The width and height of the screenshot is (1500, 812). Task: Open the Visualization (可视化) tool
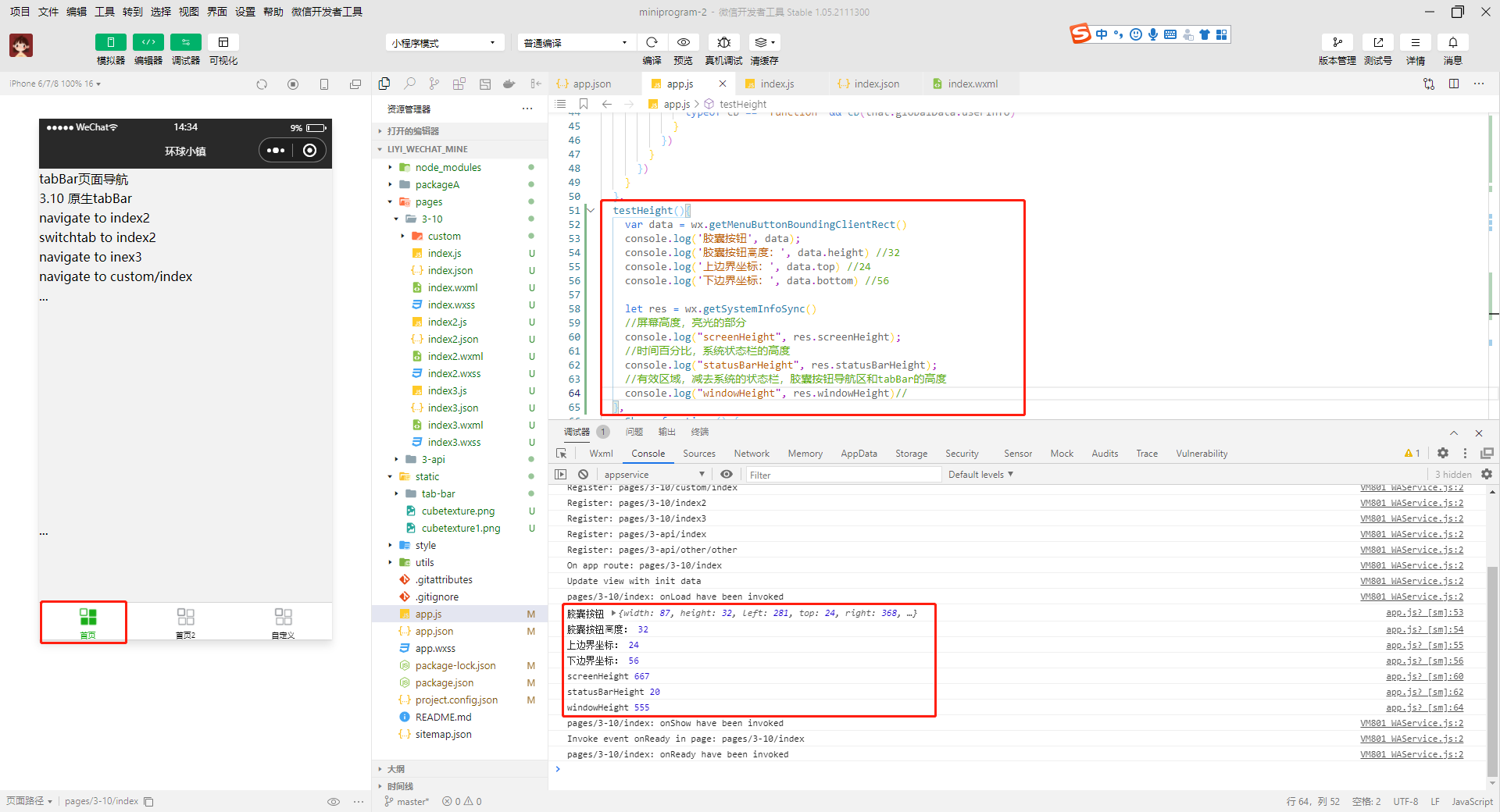pyautogui.click(x=223, y=42)
